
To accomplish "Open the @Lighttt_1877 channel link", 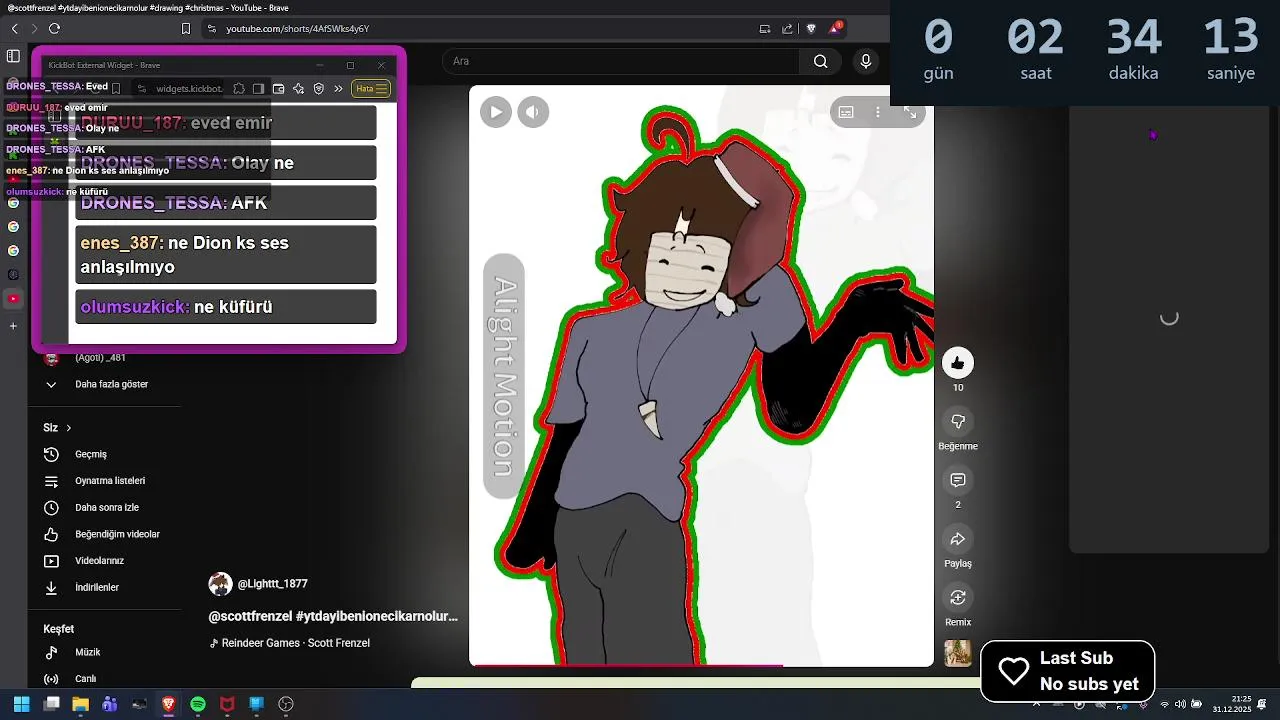I will (x=272, y=584).
